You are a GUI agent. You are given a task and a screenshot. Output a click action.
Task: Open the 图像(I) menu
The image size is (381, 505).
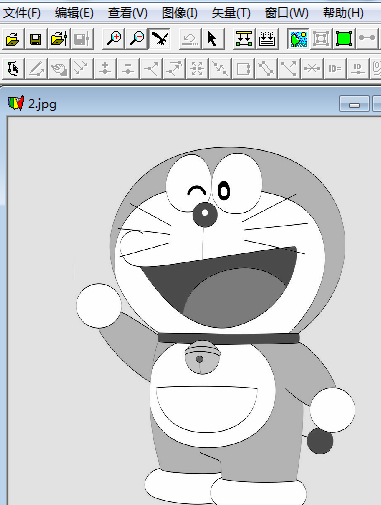click(180, 13)
